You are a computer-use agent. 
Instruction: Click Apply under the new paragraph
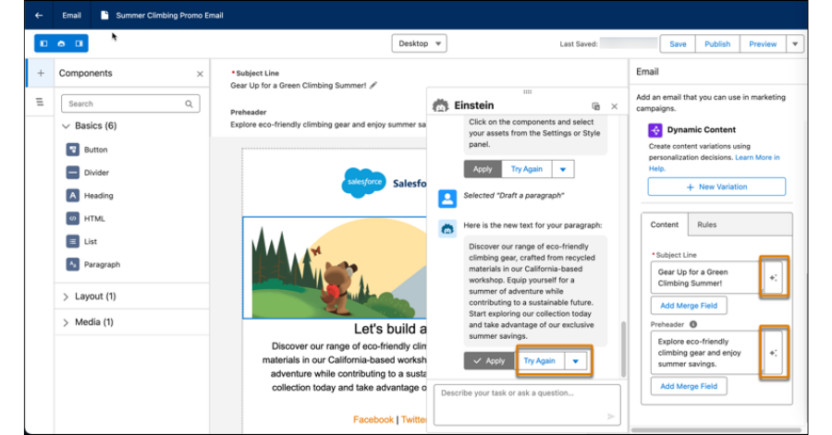[x=489, y=361]
